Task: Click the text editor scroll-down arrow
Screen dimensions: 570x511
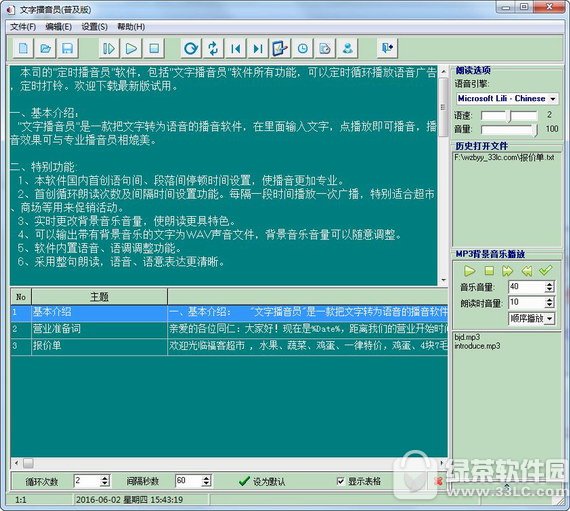Action: click(x=443, y=279)
